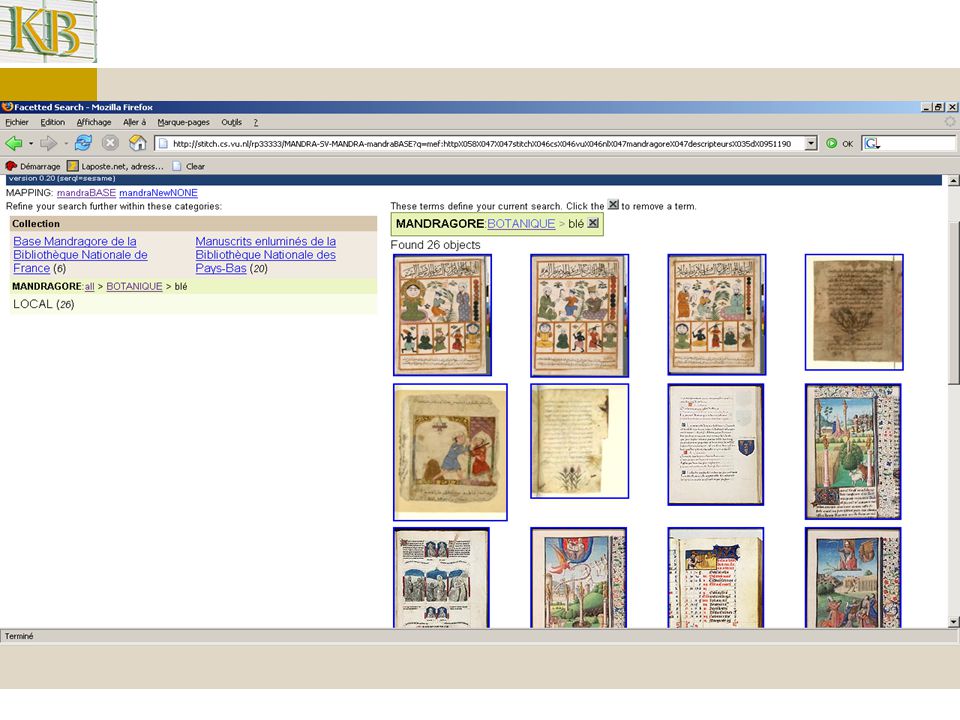
Task: Click the KB logo
Action: [x=48, y=31]
